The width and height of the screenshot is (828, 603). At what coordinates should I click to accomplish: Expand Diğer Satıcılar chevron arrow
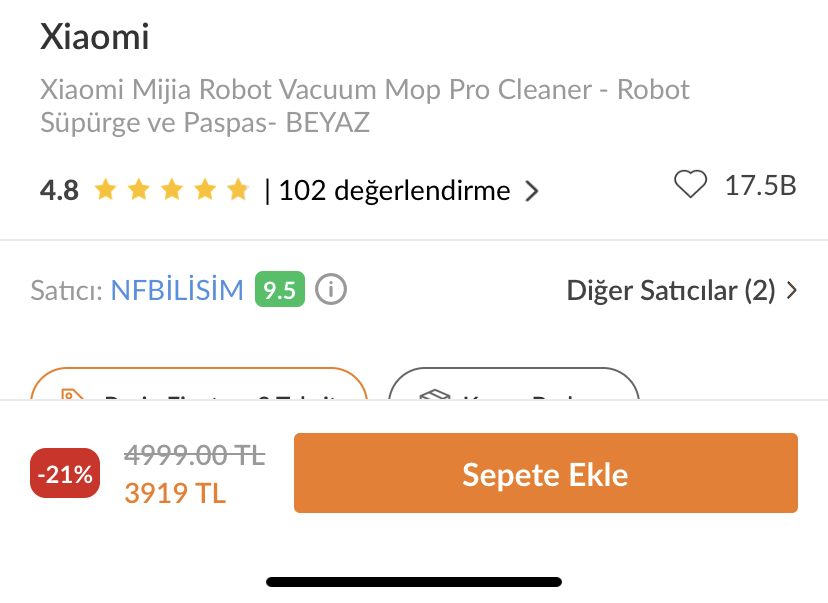coord(791,290)
